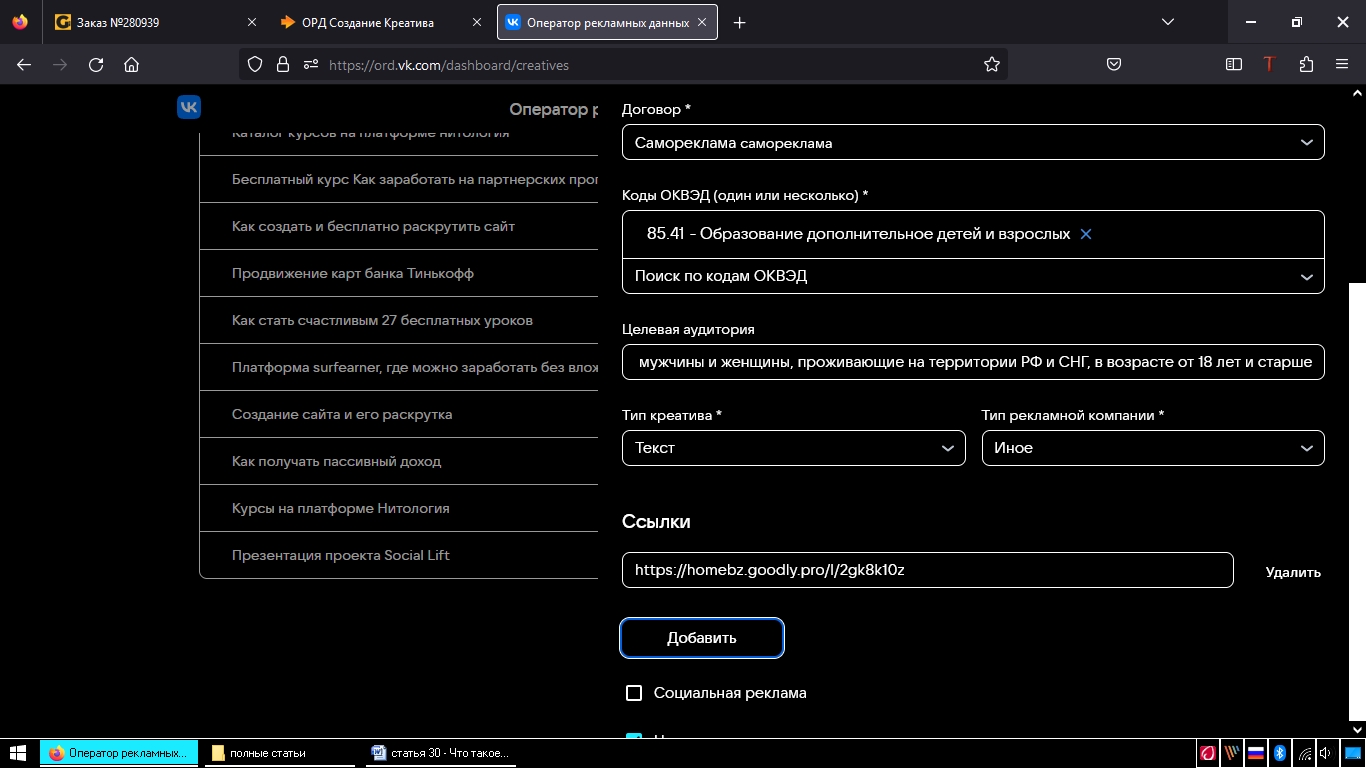Image resolution: width=1366 pixels, height=768 pixels.
Task: Open Платформа surfearner list item
Action: click(399, 367)
